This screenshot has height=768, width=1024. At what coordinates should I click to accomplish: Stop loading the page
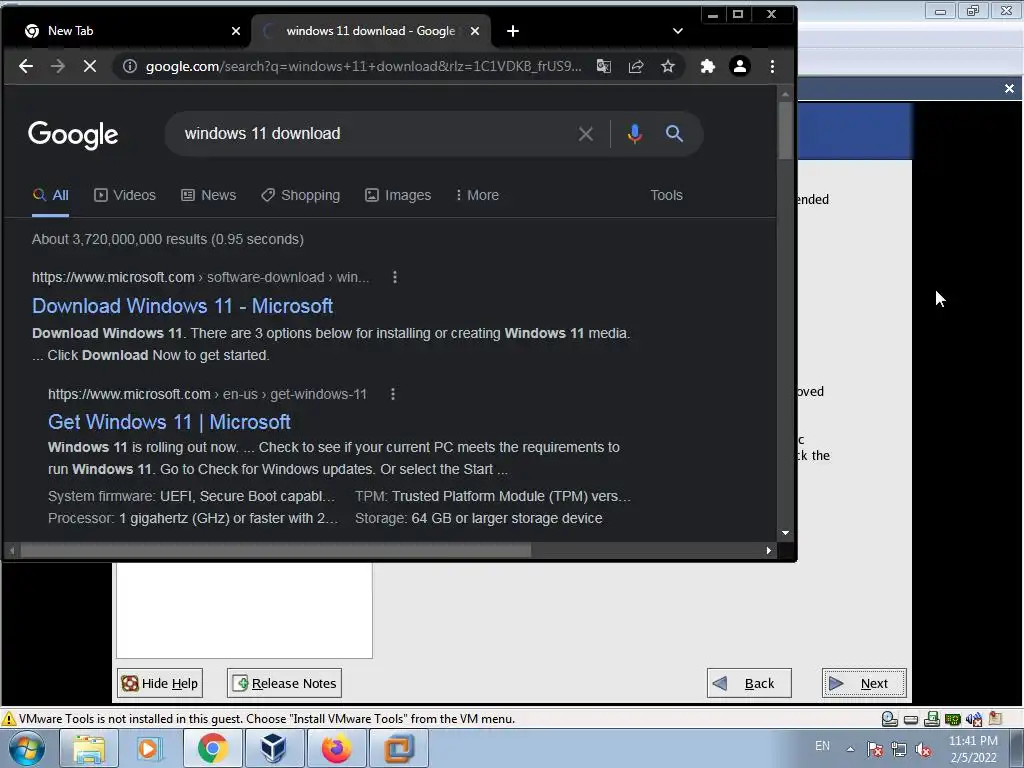89,66
